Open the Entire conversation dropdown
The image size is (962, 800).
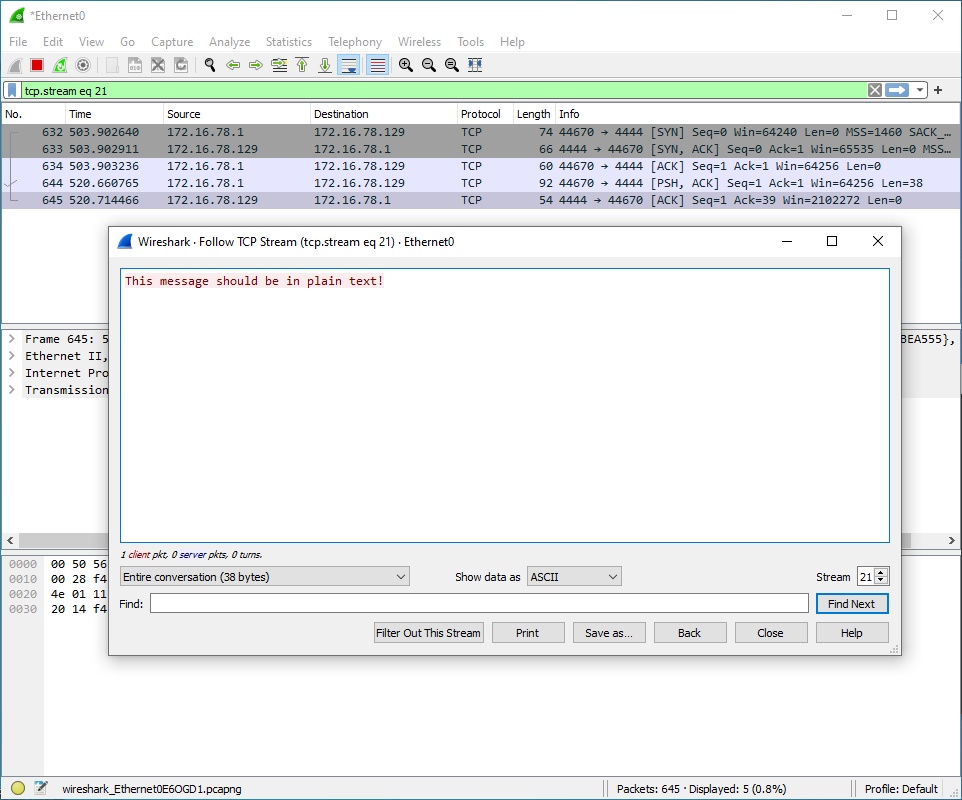coord(264,577)
